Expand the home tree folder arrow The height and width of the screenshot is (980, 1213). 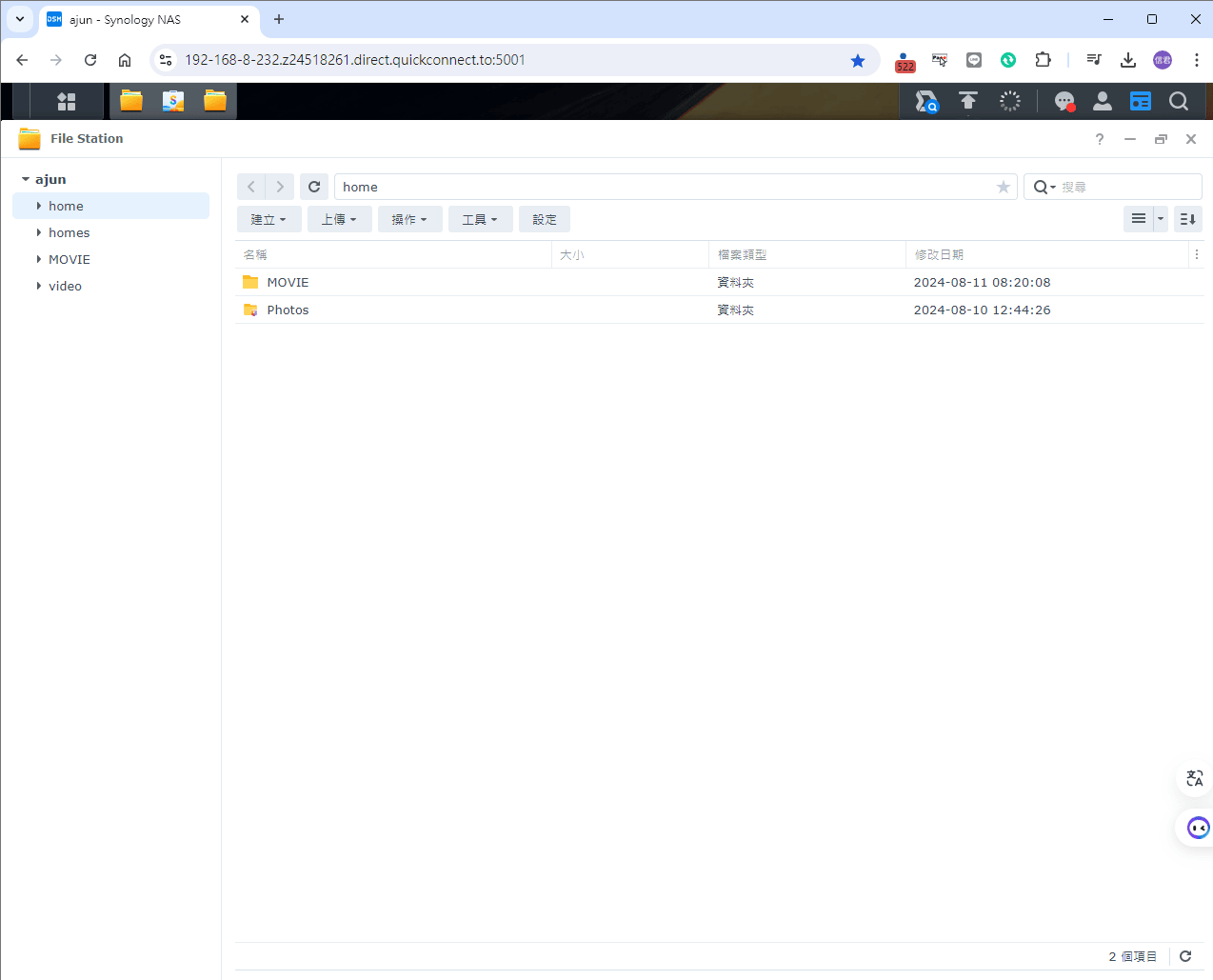point(39,206)
